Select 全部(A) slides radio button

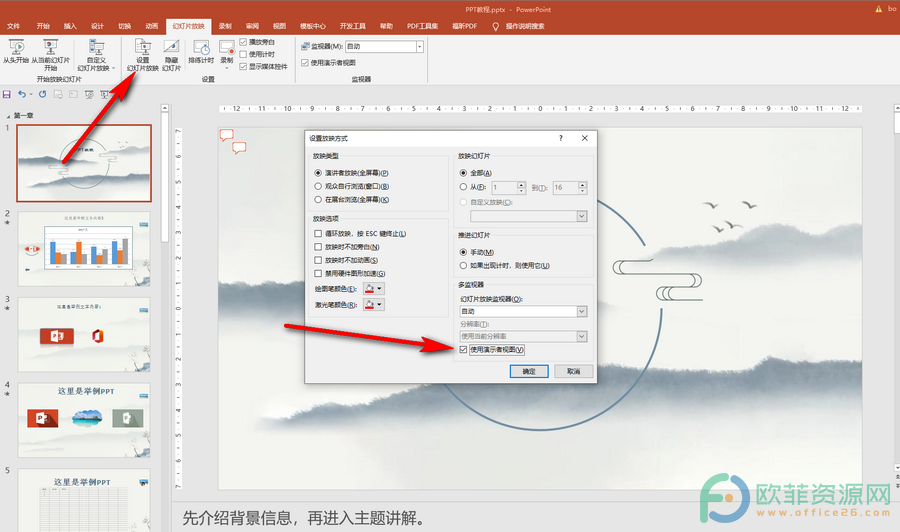pyautogui.click(x=463, y=173)
